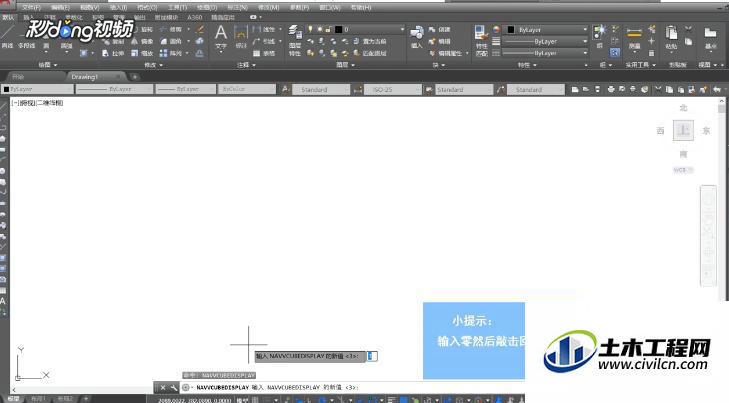Switch to the A360 ribbon tab
Viewport: 729px width, 403px height.
tap(194, 17)
